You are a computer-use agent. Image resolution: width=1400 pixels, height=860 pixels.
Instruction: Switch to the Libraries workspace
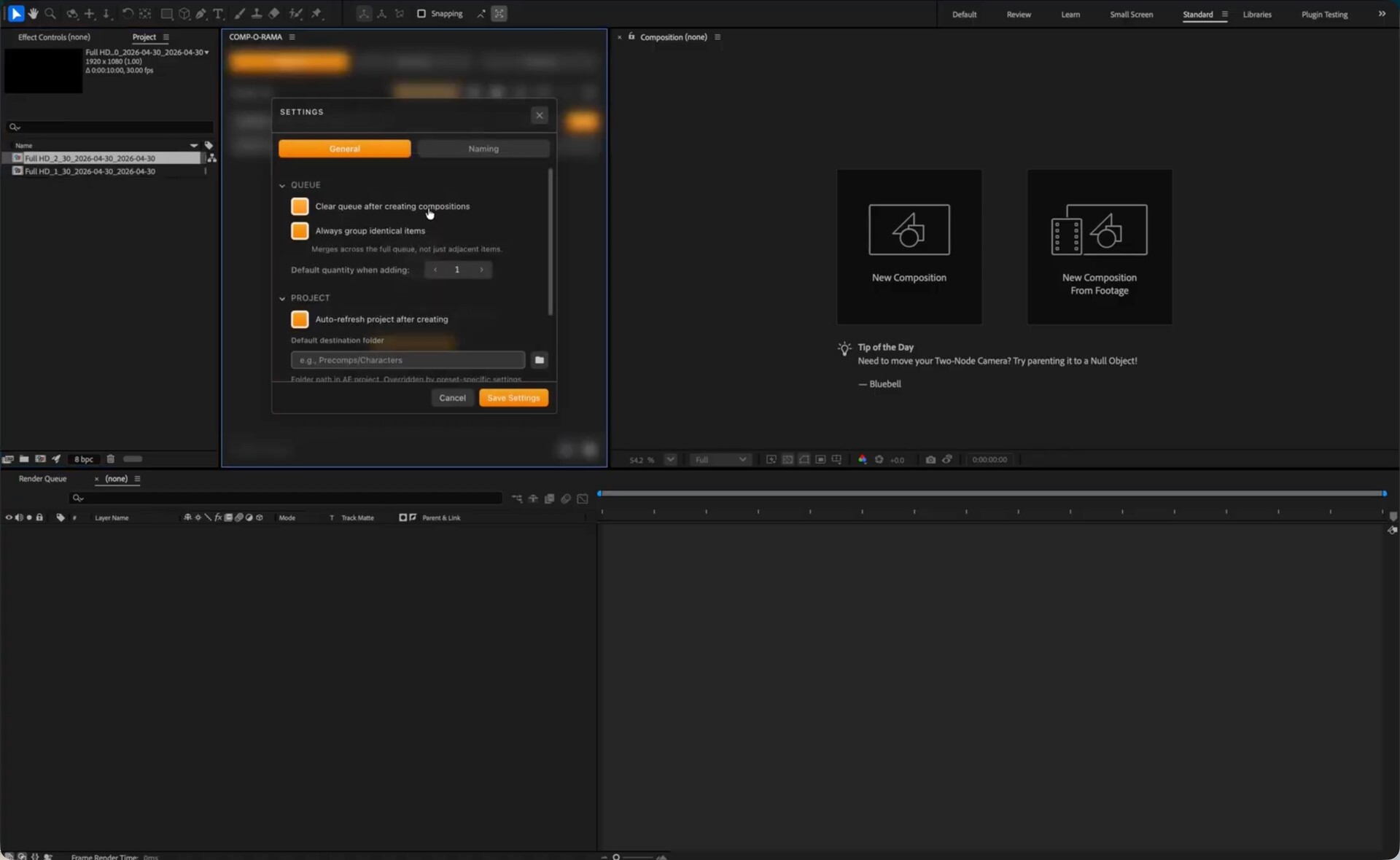[x=1257, y=15]
